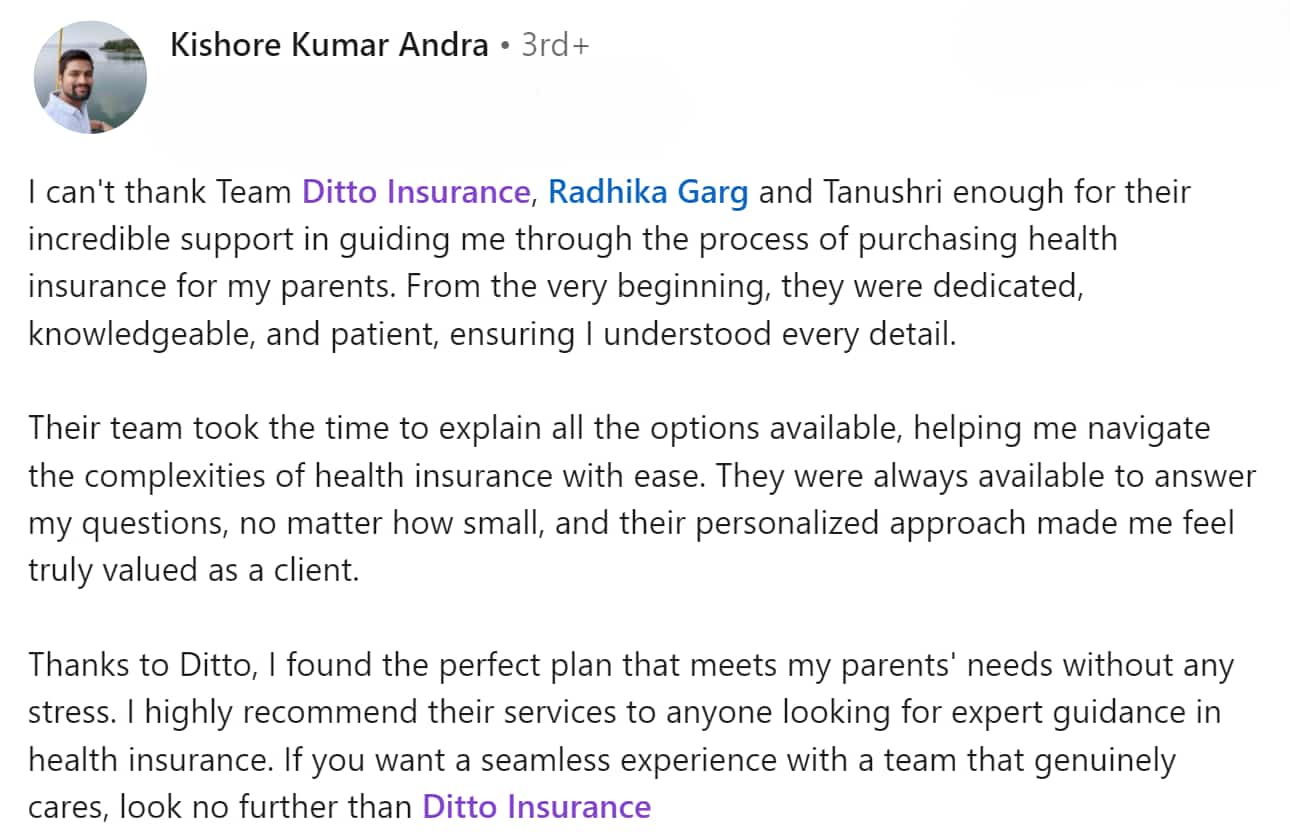Click the line starting 'health insurance. If you want'
The height and width of the screenshot is (832, 1290).
pos(602,760)
